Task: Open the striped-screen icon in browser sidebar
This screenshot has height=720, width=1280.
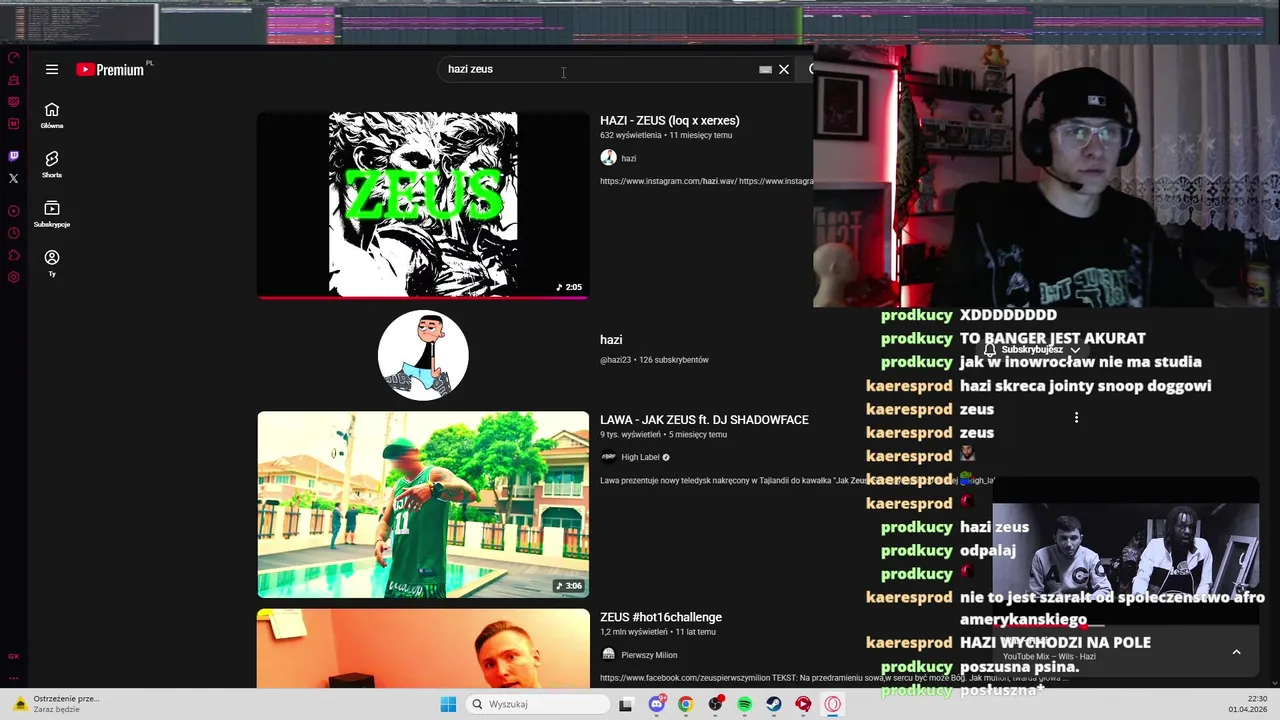Action: coord(13,102)
